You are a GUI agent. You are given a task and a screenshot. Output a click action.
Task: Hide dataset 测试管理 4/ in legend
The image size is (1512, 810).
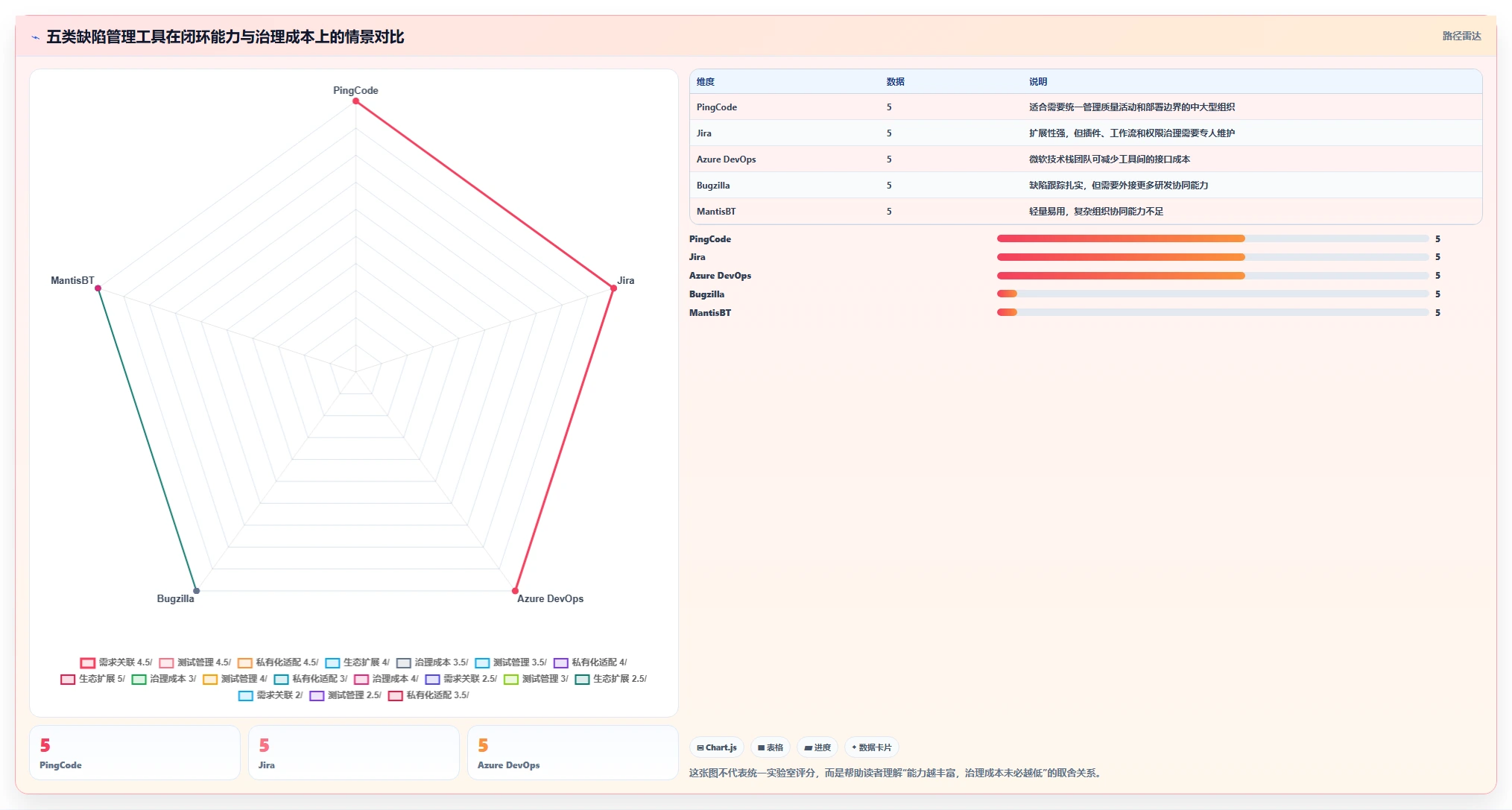235,679
